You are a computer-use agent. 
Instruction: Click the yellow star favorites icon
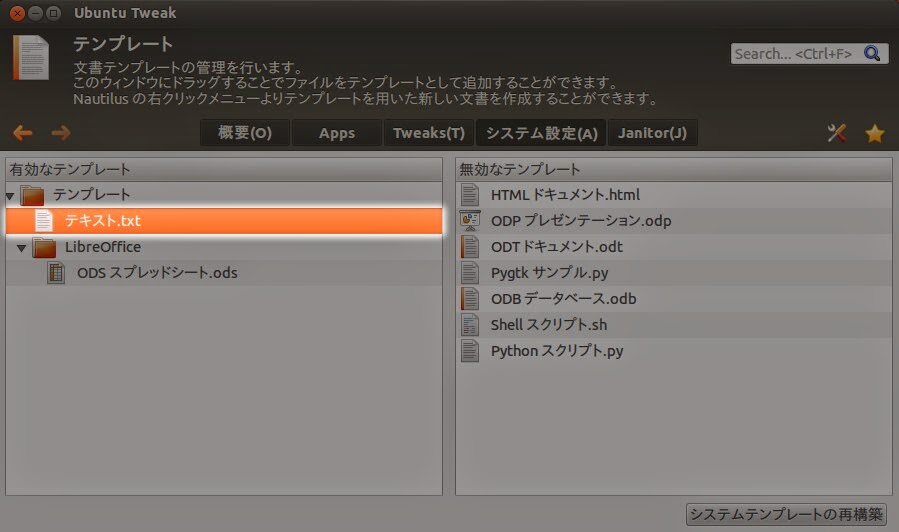(874, 134)
